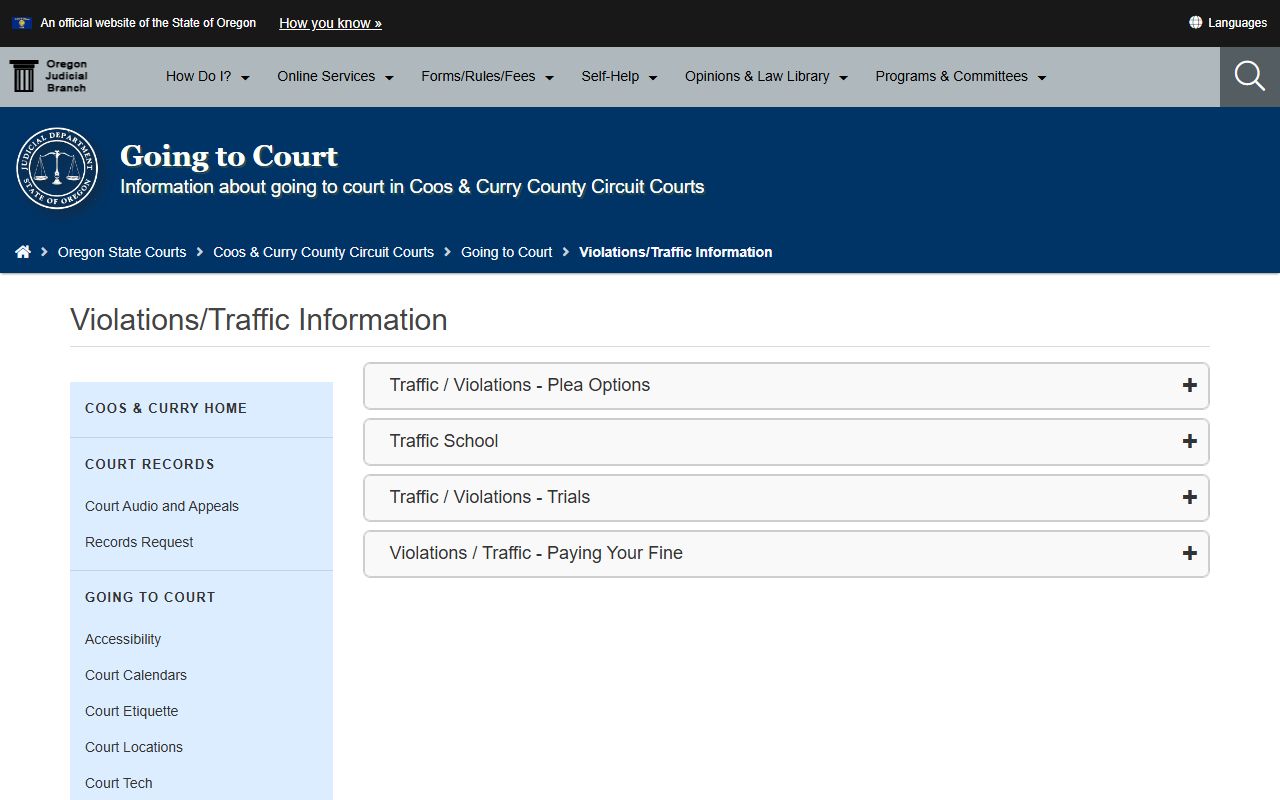The width and height of the screenshot is (1280, 800).
Task: Go to Oregon State Courts breadcrumb
Action: tap(122, 252)
